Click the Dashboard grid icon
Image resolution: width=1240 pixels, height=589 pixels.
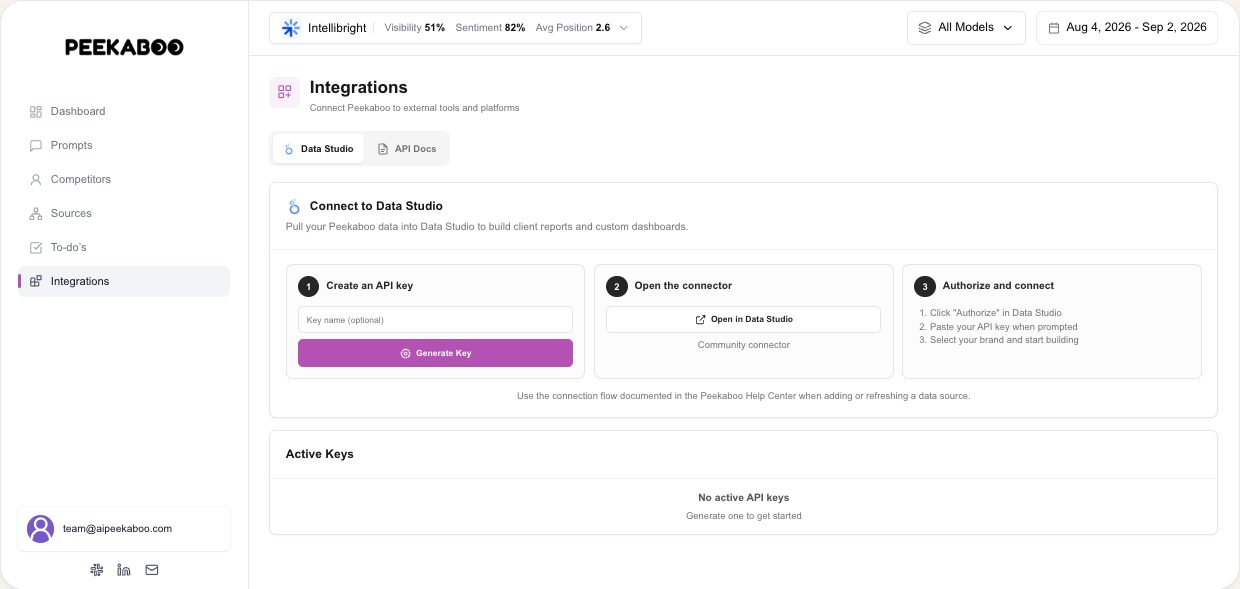click(36, 111)
